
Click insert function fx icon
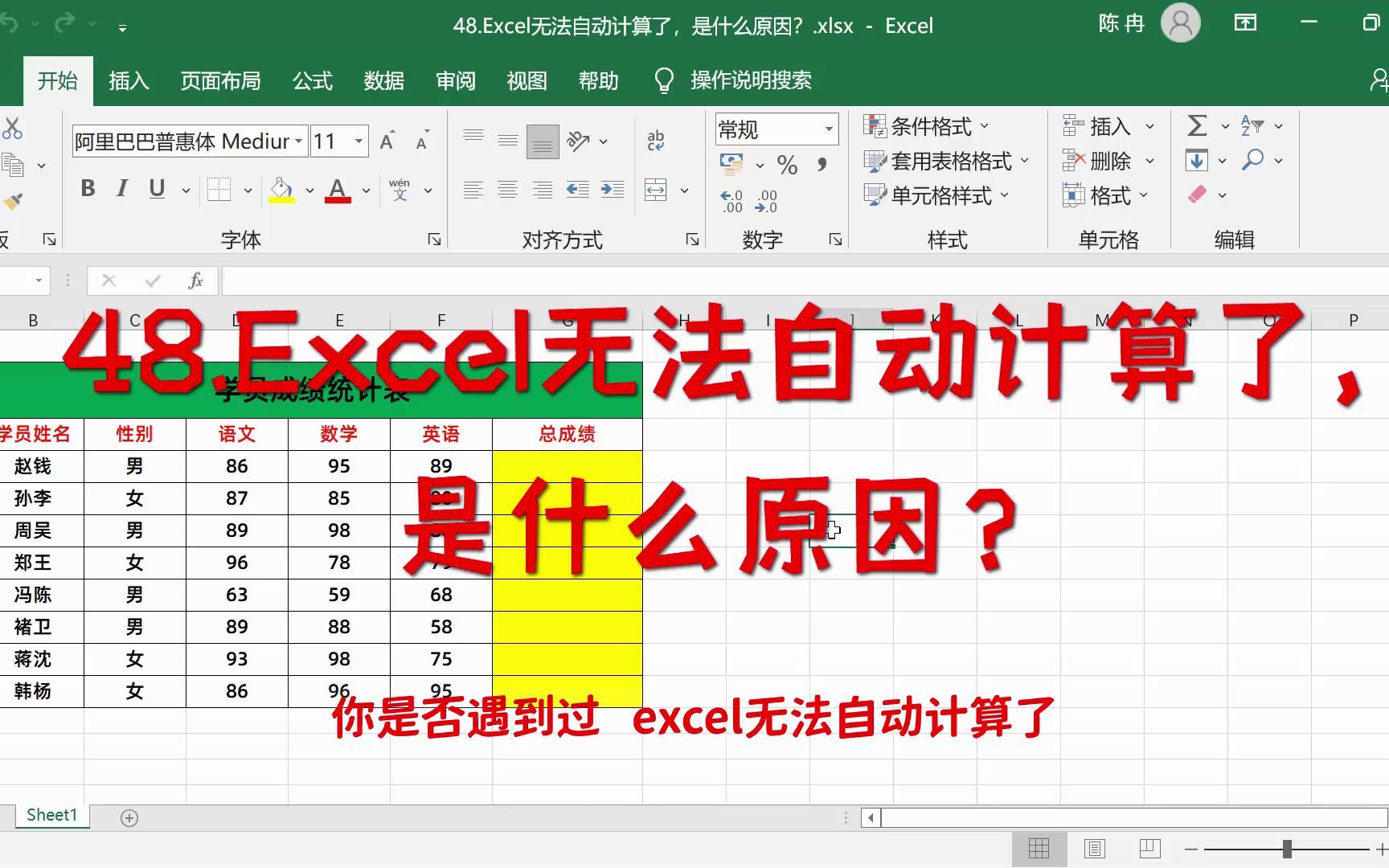(x=195, y=280)
